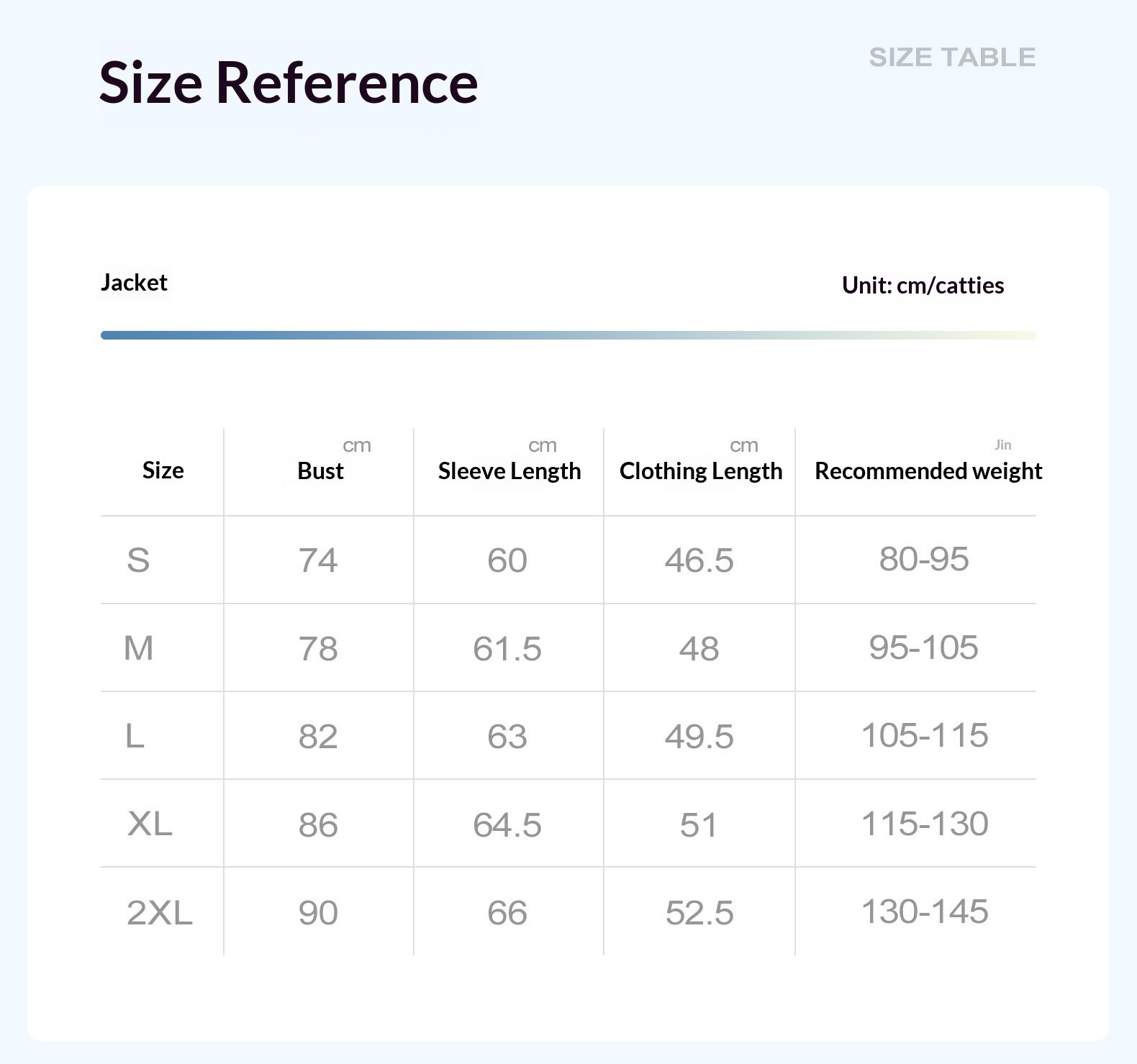
Task: Click the S size row label
Action: [138, 560]
